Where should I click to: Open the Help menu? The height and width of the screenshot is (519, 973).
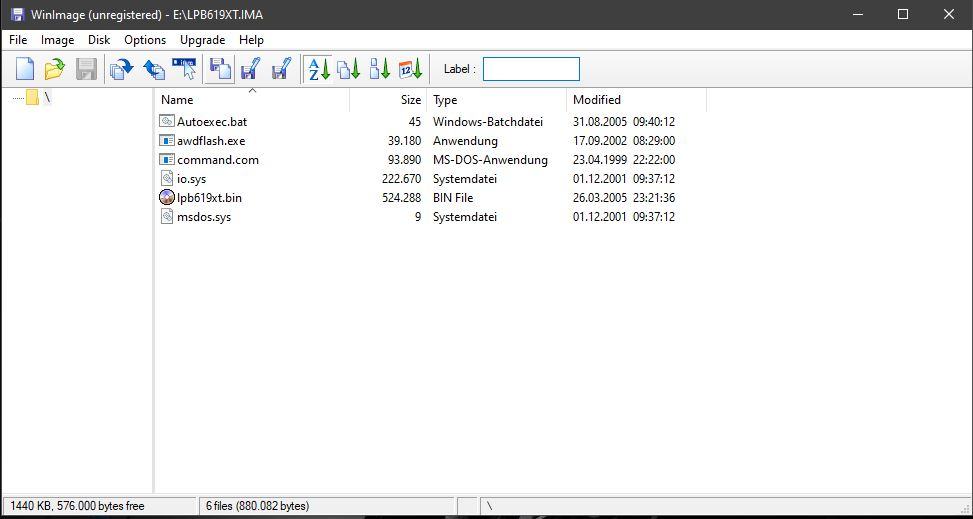pyautogui.click(x=251, y=40)
